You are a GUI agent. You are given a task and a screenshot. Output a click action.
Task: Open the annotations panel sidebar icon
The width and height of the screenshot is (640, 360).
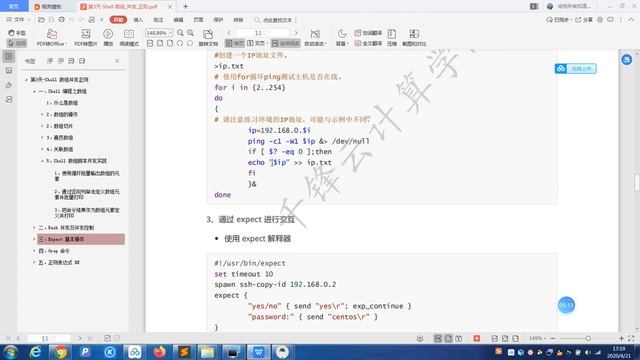tap(9, 85)
